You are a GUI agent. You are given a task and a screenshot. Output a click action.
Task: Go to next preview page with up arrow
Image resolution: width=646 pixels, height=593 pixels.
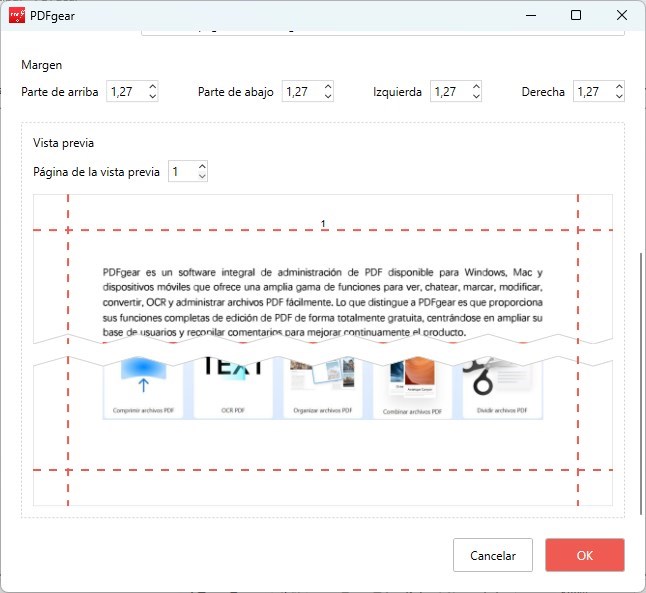[202, 166]
